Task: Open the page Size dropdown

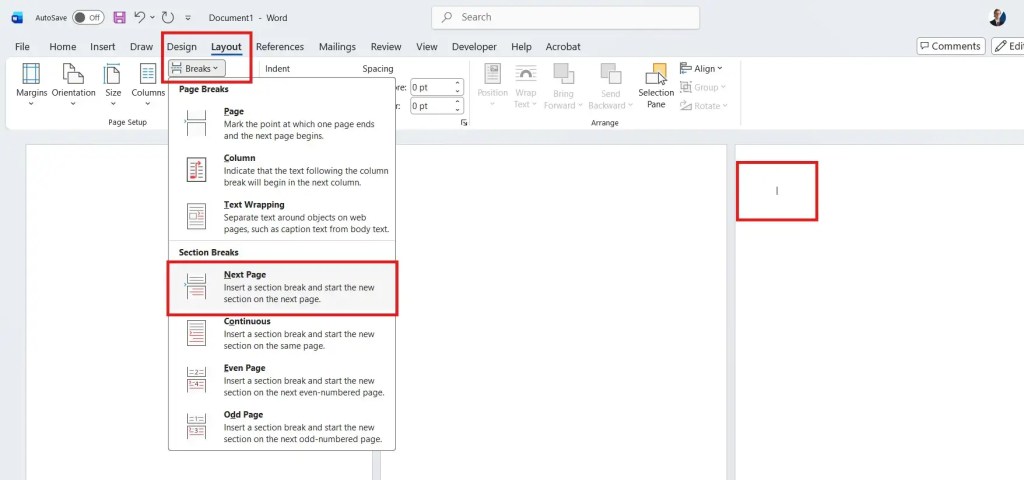Action: click(113, 84)
